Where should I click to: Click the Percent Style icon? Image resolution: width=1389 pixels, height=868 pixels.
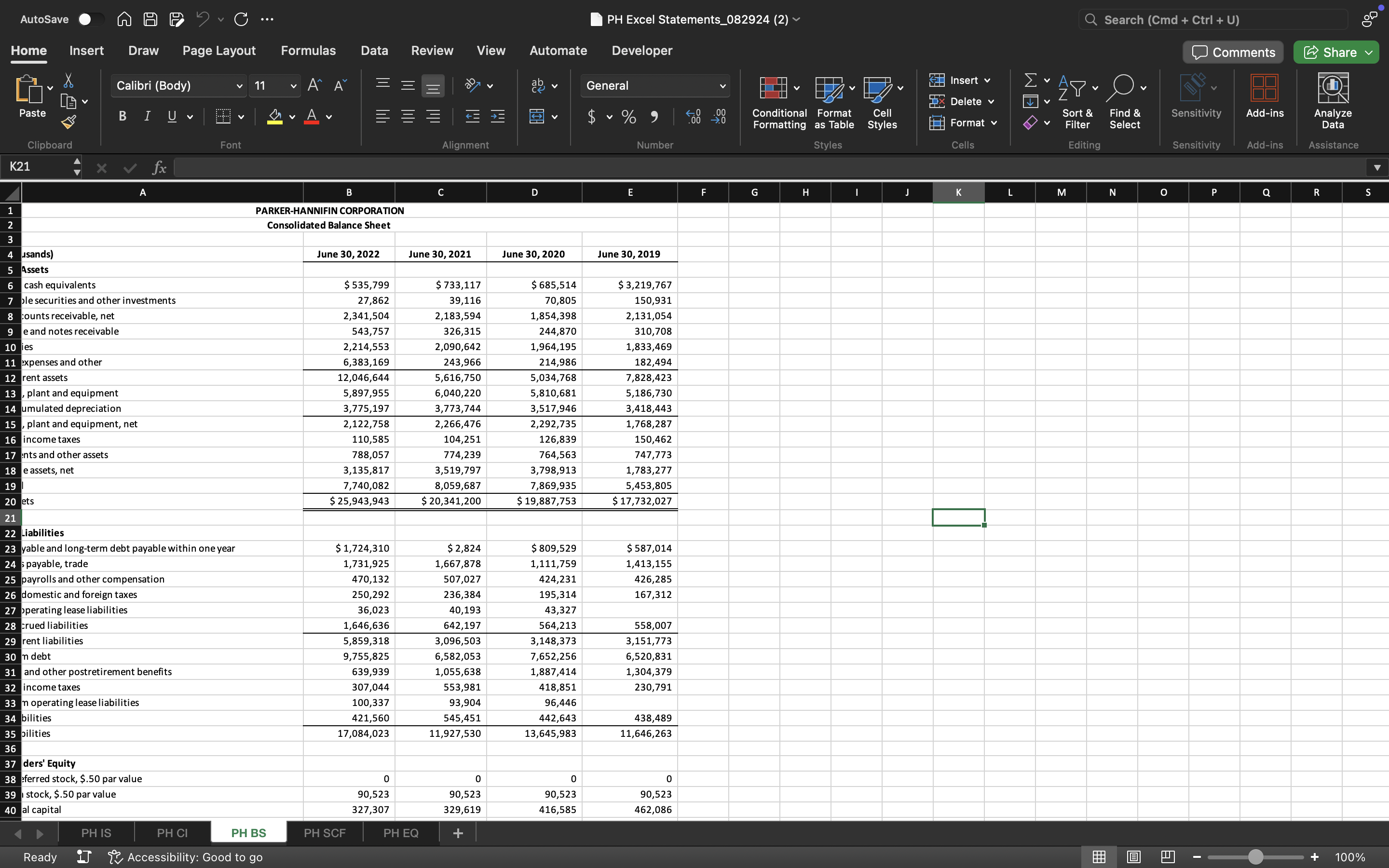pos(628,117)
